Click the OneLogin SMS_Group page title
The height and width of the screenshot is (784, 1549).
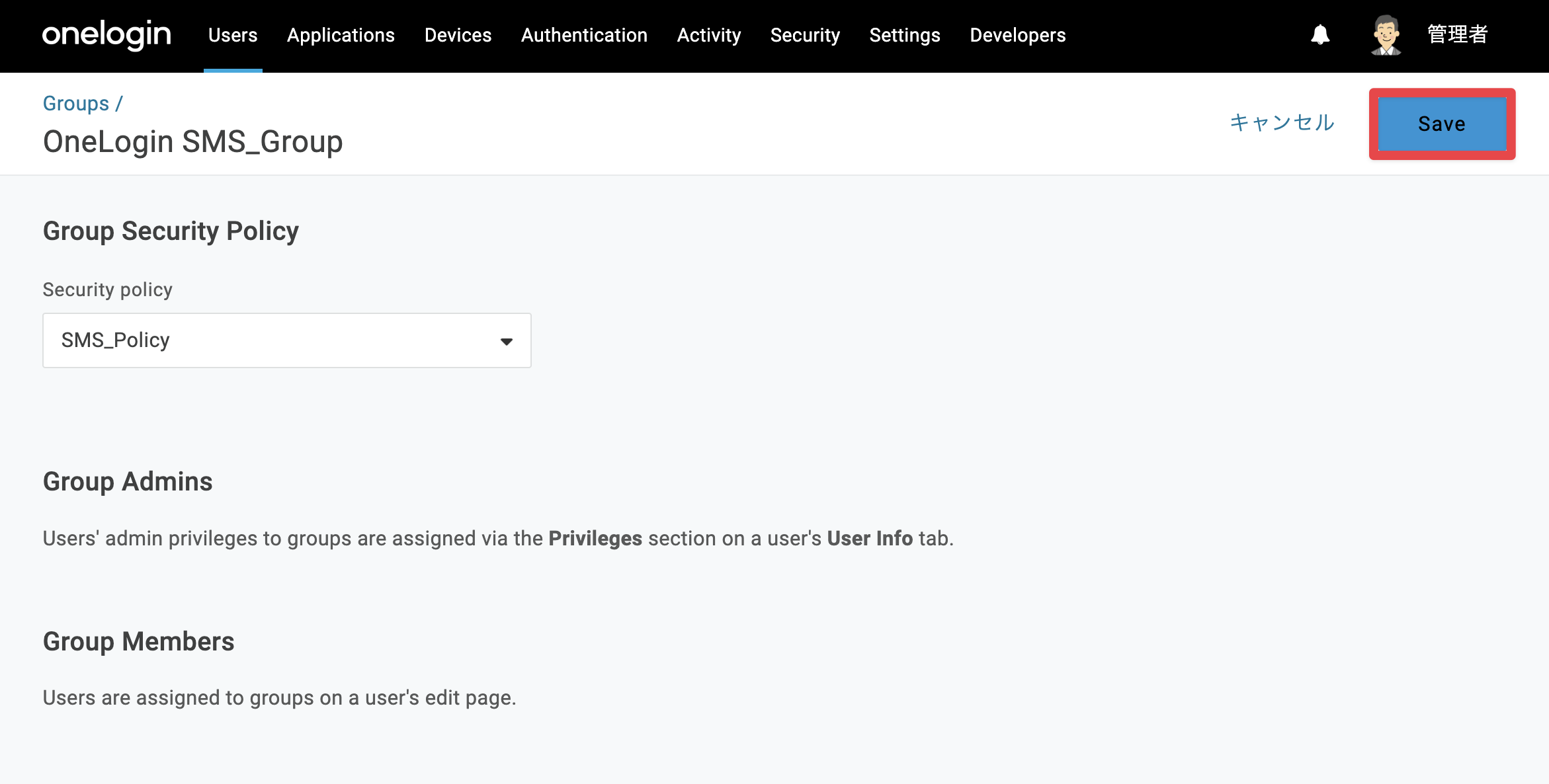point(193,141)
